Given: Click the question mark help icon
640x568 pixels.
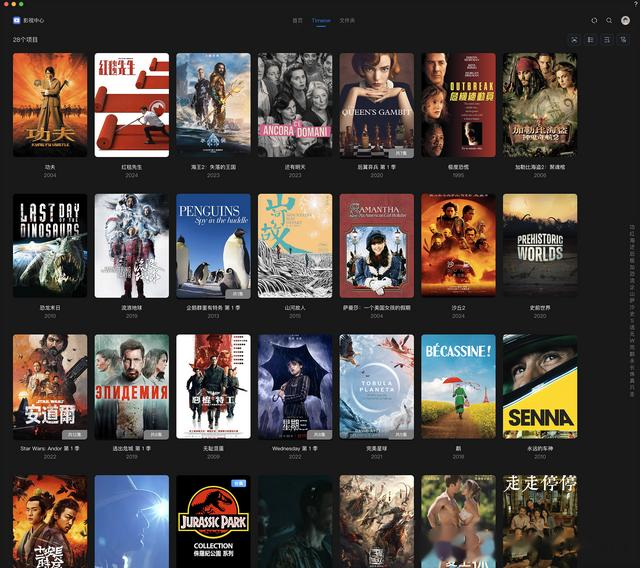Looking at the screenshot, I should [636, 2].
